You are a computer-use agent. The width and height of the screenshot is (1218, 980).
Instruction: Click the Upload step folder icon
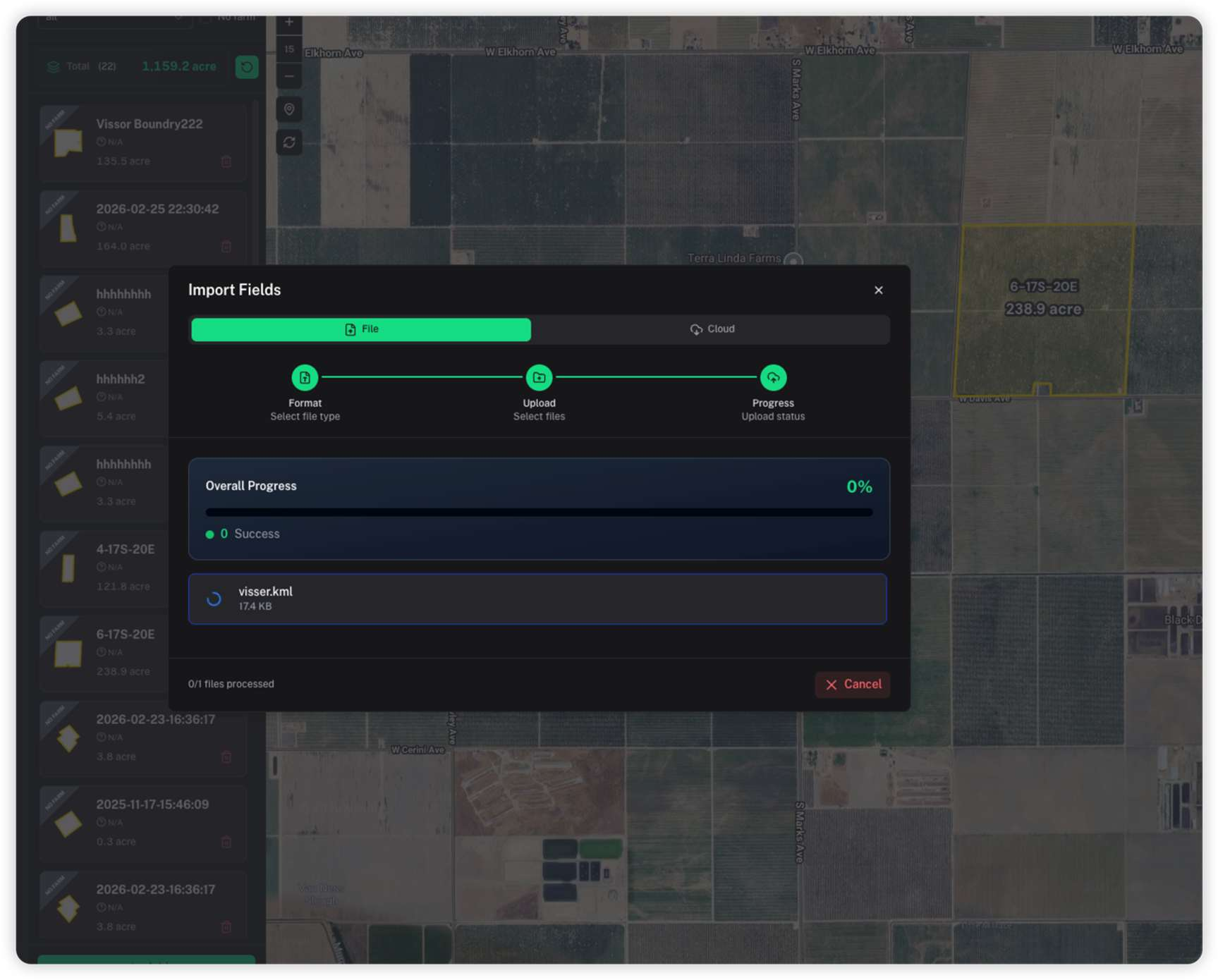539,378
